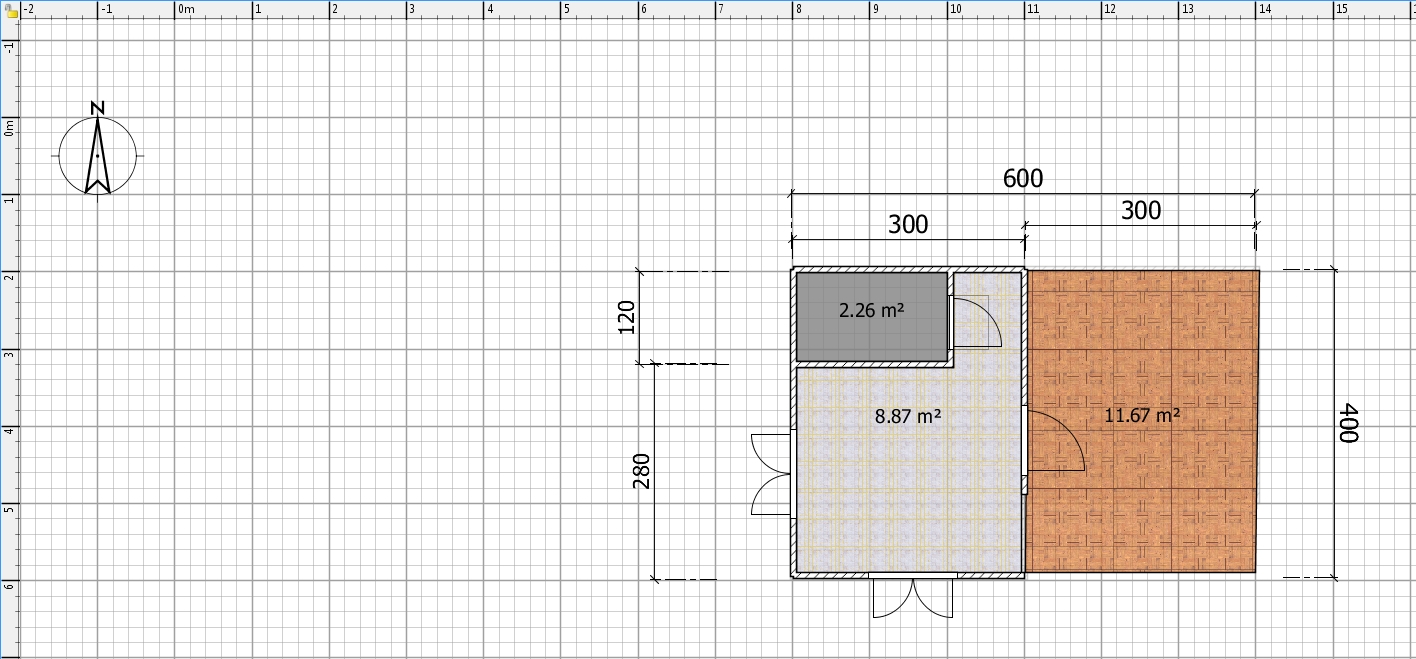Click the 14 mark on horizontal ruler

click(1265, 9)
